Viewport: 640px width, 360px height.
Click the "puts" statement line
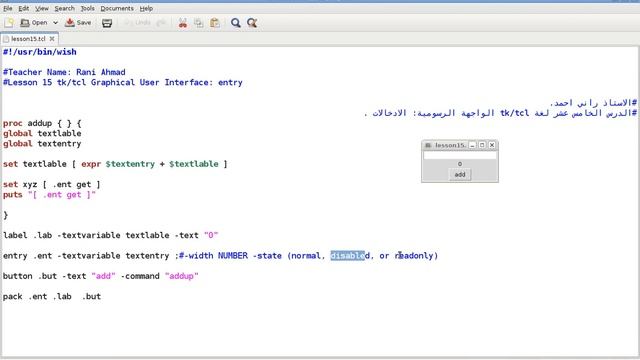49,195
